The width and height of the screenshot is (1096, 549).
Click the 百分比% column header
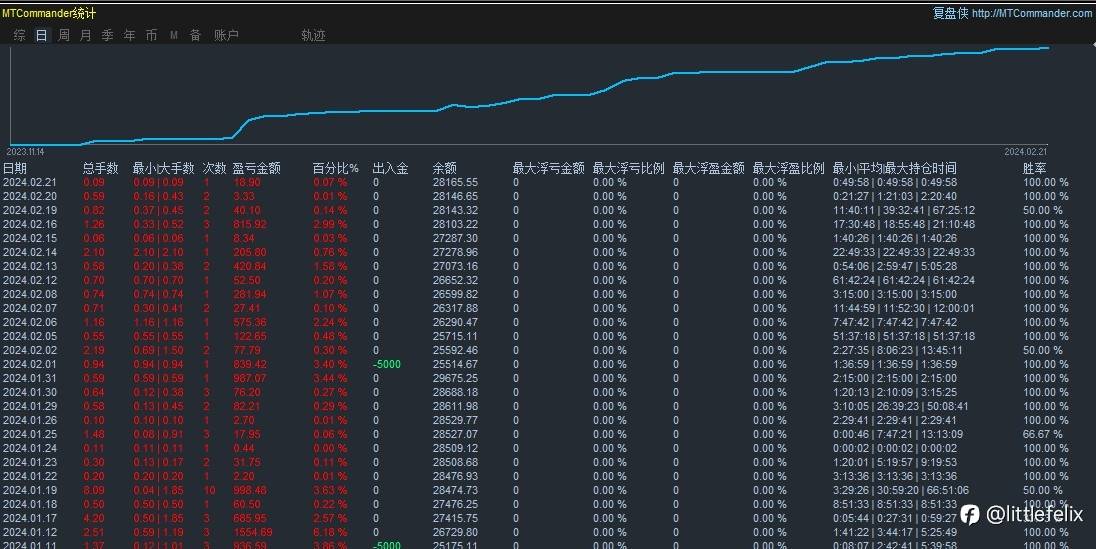coord(336,168)
